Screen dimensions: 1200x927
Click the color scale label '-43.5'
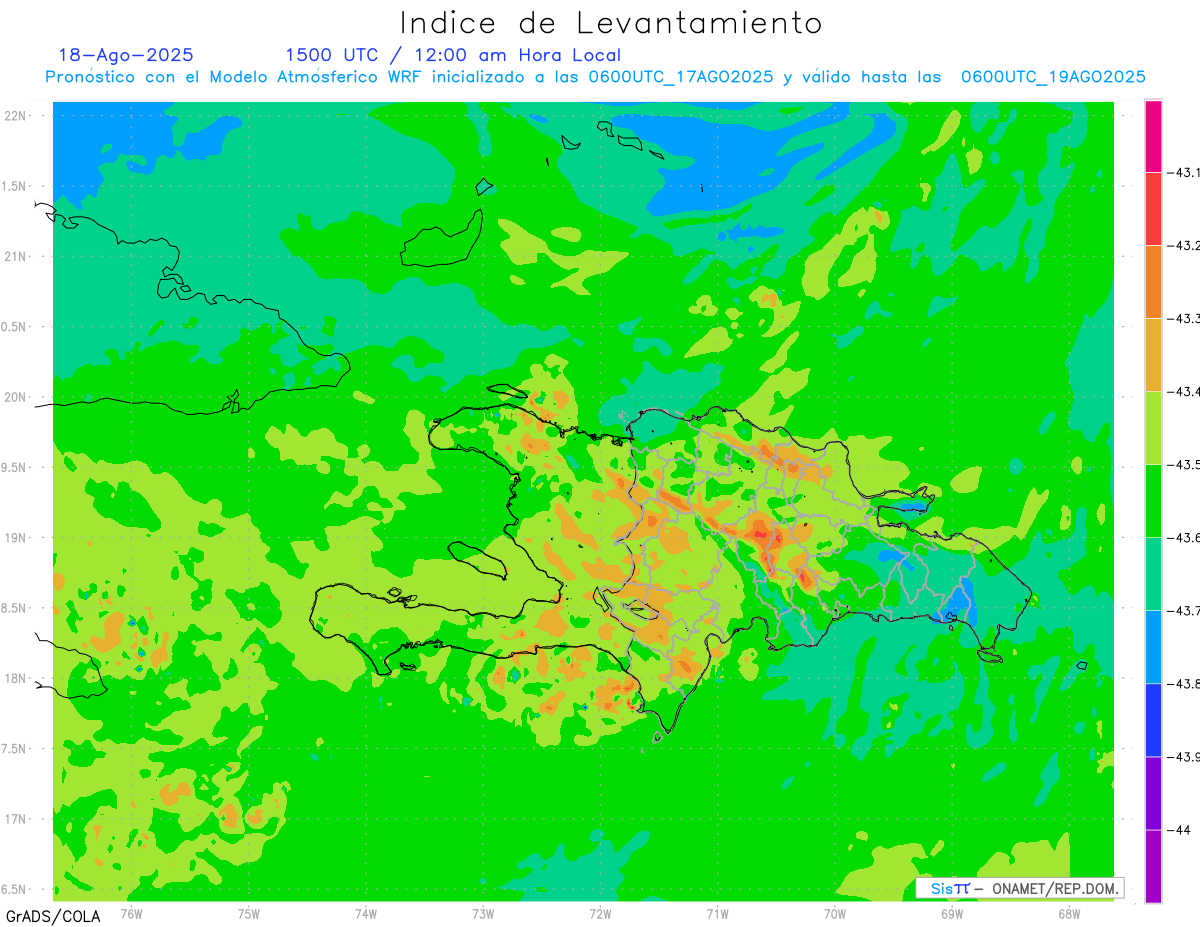click(x=1183, y=464)
